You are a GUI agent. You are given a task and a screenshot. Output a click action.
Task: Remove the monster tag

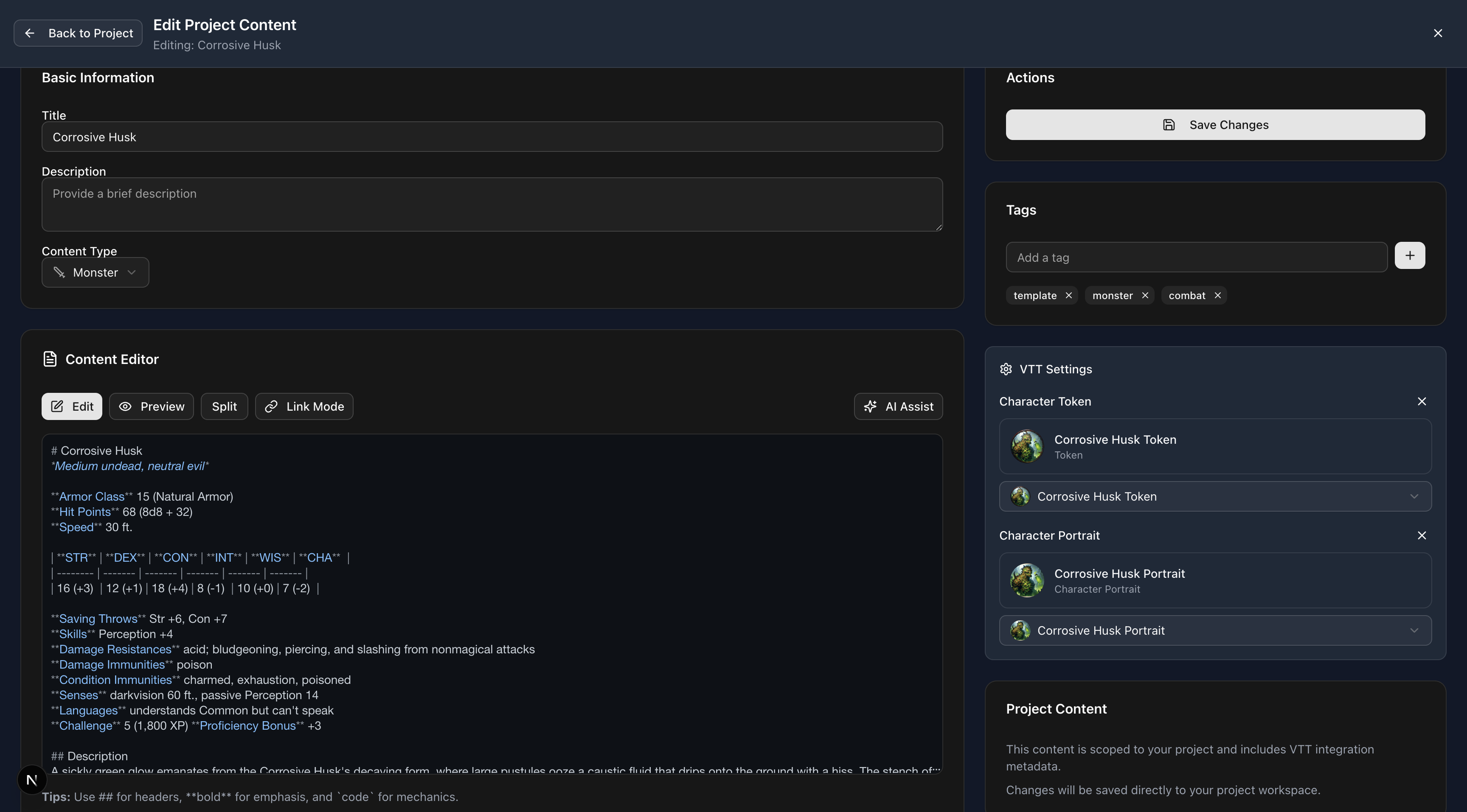[1145, 295]
